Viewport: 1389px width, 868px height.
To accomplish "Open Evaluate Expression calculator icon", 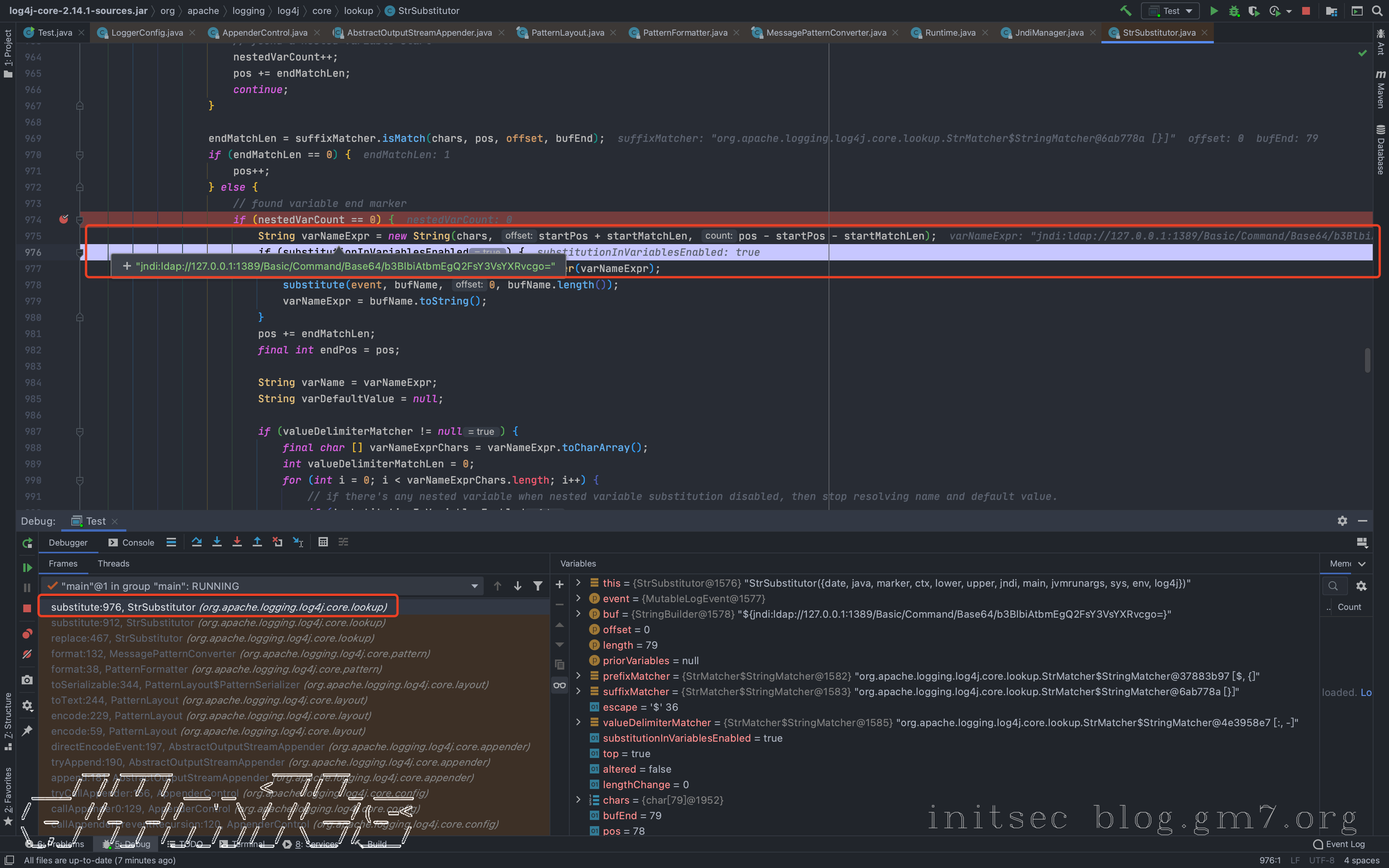I will coord(323,542).
